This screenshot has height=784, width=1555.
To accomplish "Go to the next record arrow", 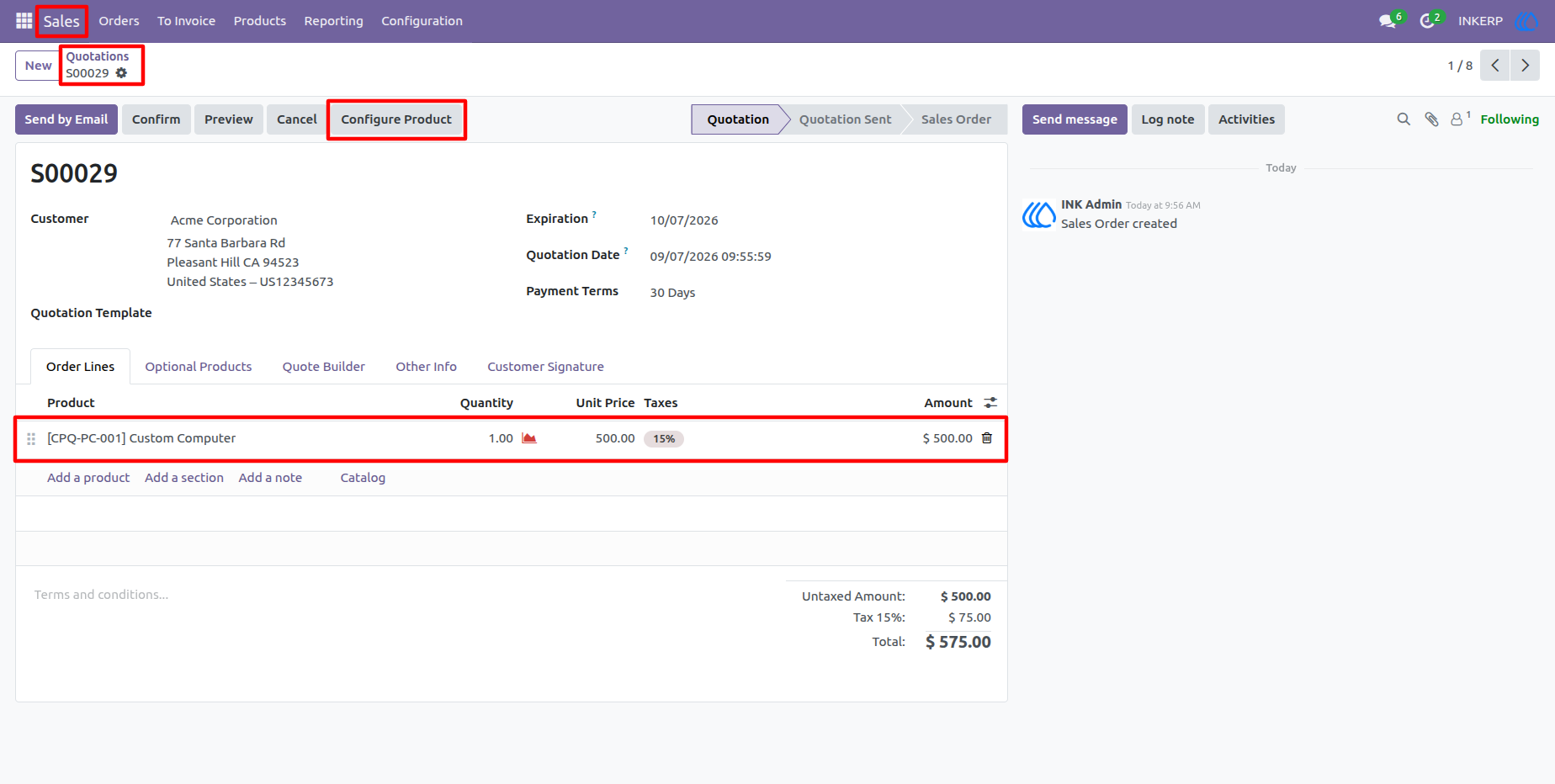I will [x=1525, y=66].
